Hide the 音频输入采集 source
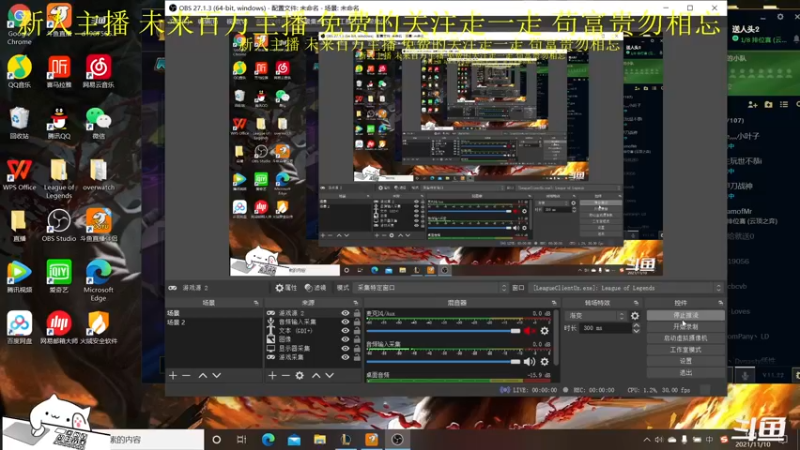Viewport: 800px width, 450px height. tap(345, 322)
